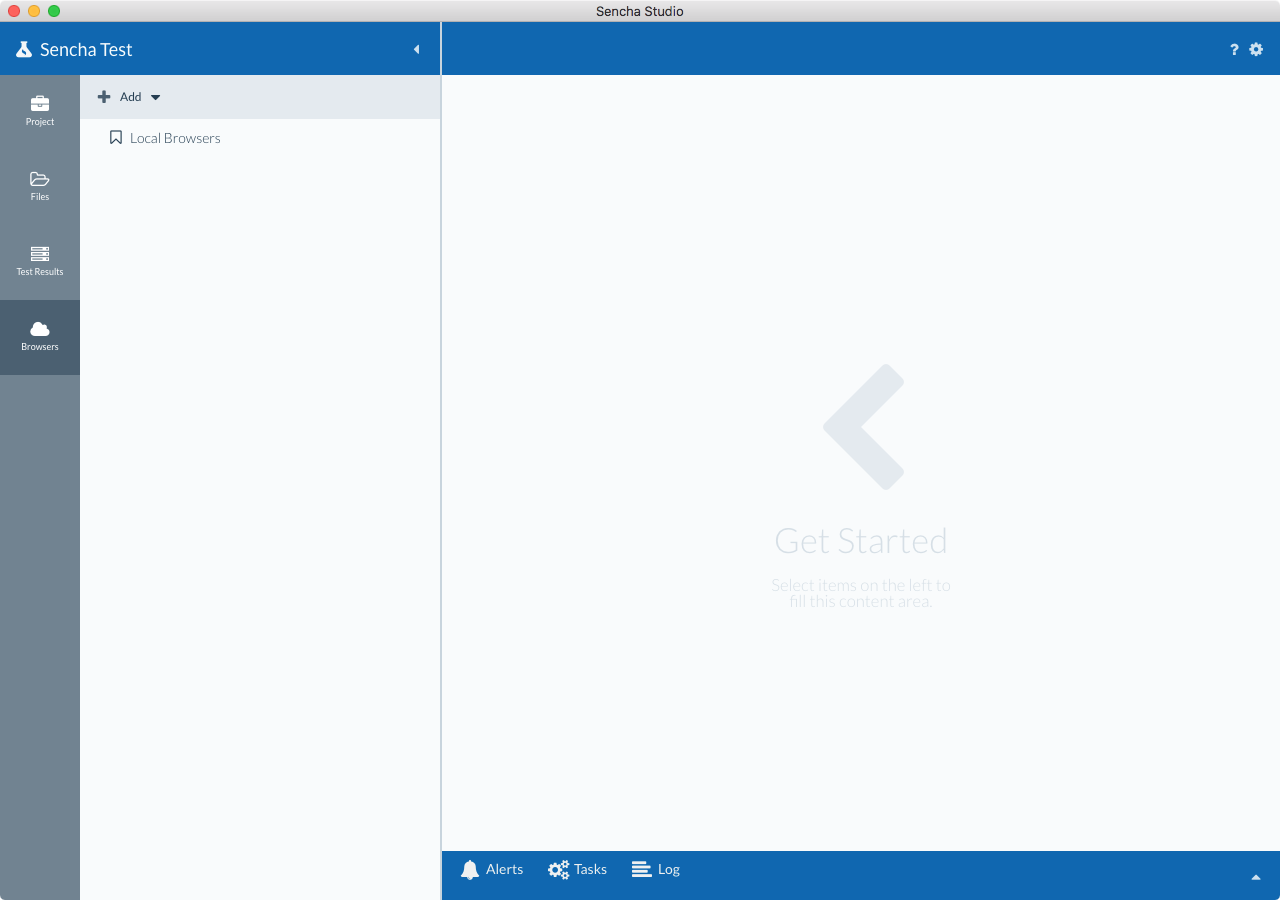Open the Files section in sidebar
Image resolution: width=1280 pixels, height=900 pixels.
click(40, 187)
